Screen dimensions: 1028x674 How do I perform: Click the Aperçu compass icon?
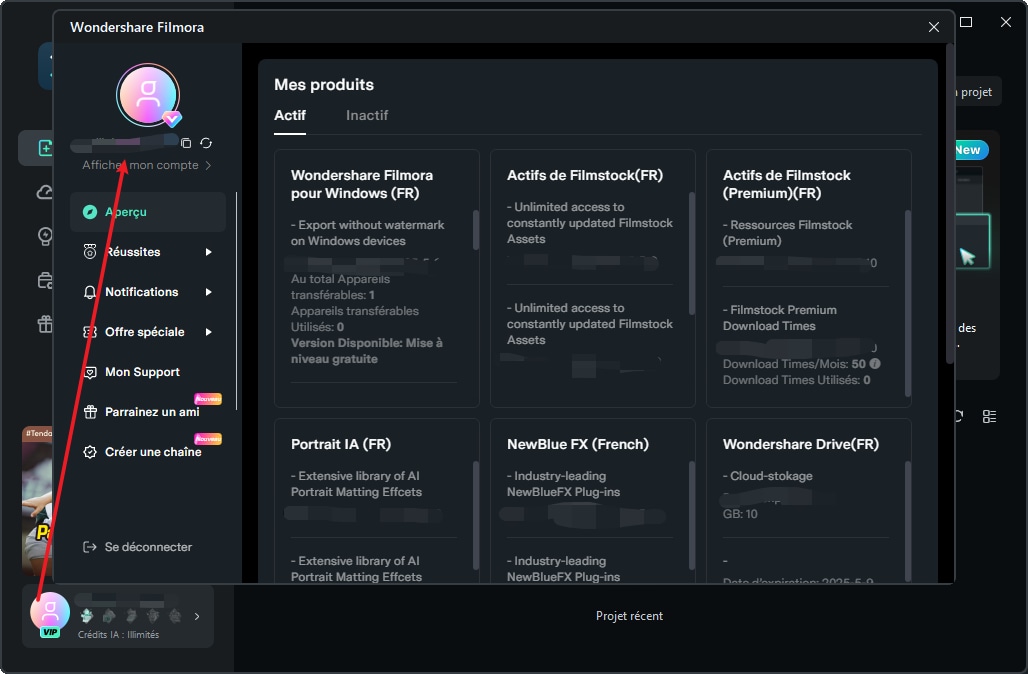(x=90, y=212)
